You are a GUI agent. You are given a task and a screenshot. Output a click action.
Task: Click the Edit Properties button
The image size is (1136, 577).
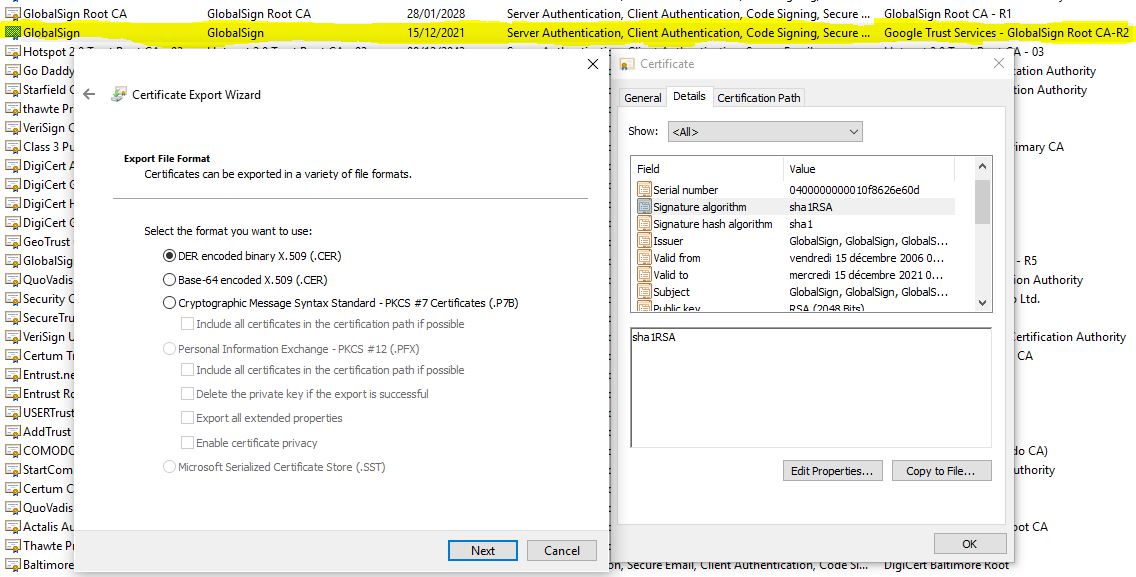point(832,471)
